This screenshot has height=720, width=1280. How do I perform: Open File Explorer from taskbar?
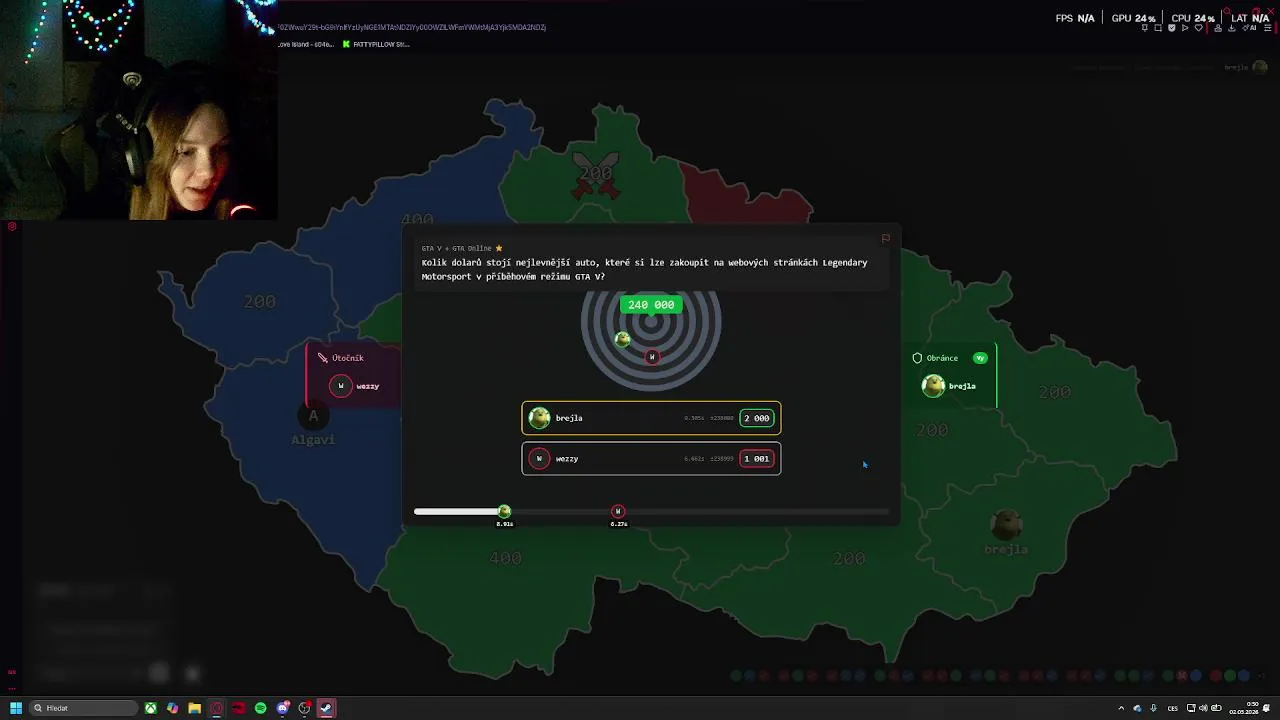194,708
